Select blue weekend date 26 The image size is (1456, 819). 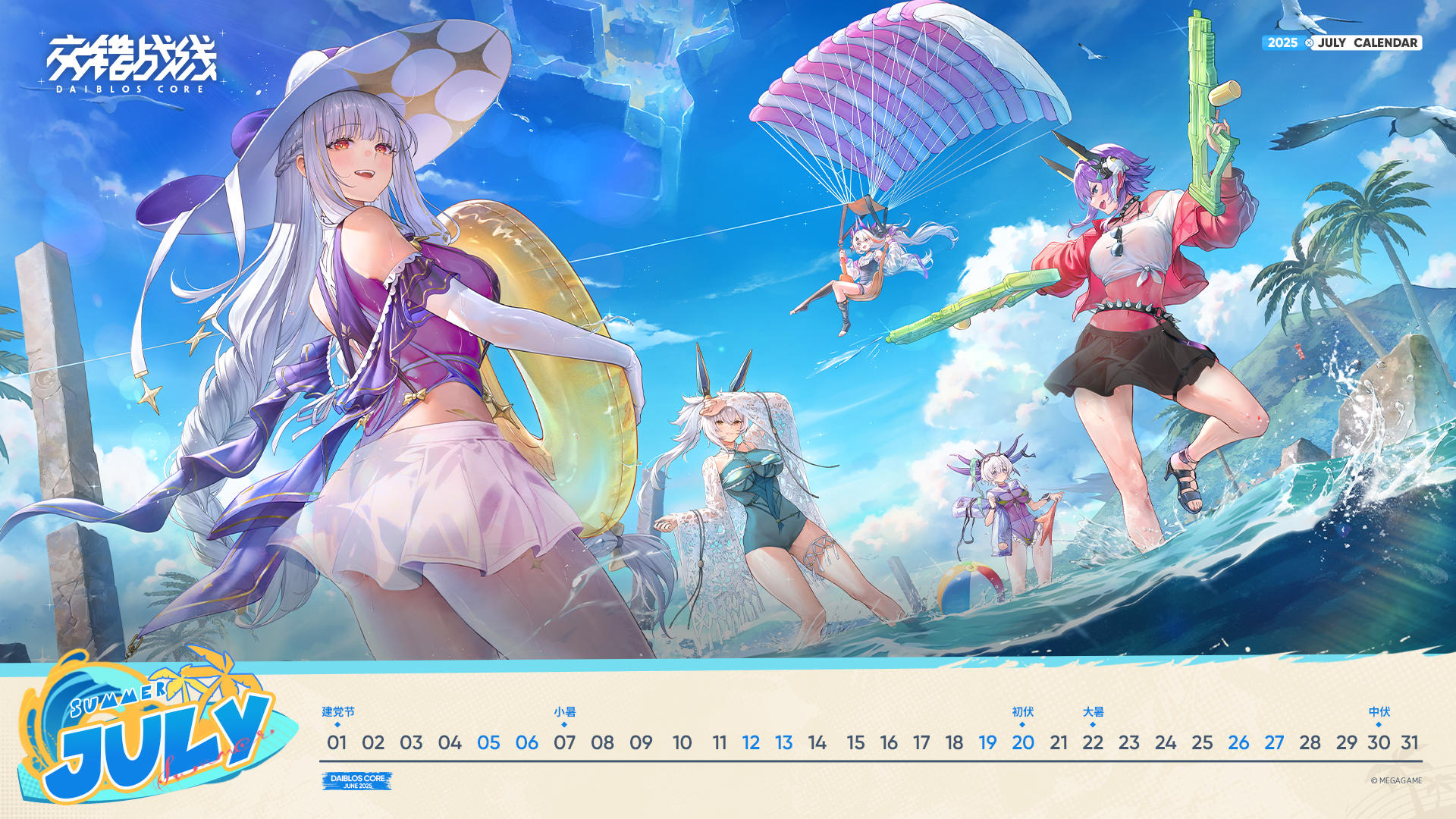(x=1238, y=742)
